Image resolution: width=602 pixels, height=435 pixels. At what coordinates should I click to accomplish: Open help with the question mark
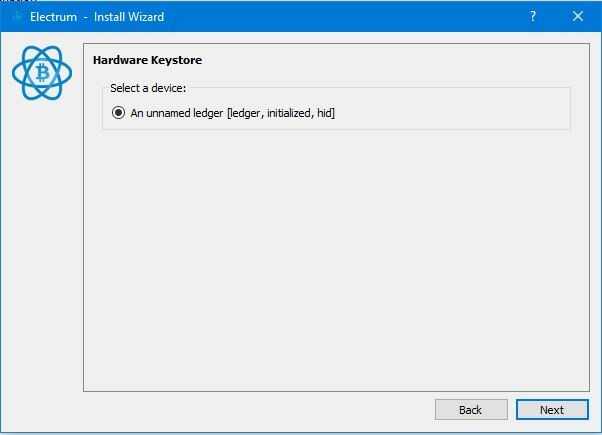coord(533,17)
